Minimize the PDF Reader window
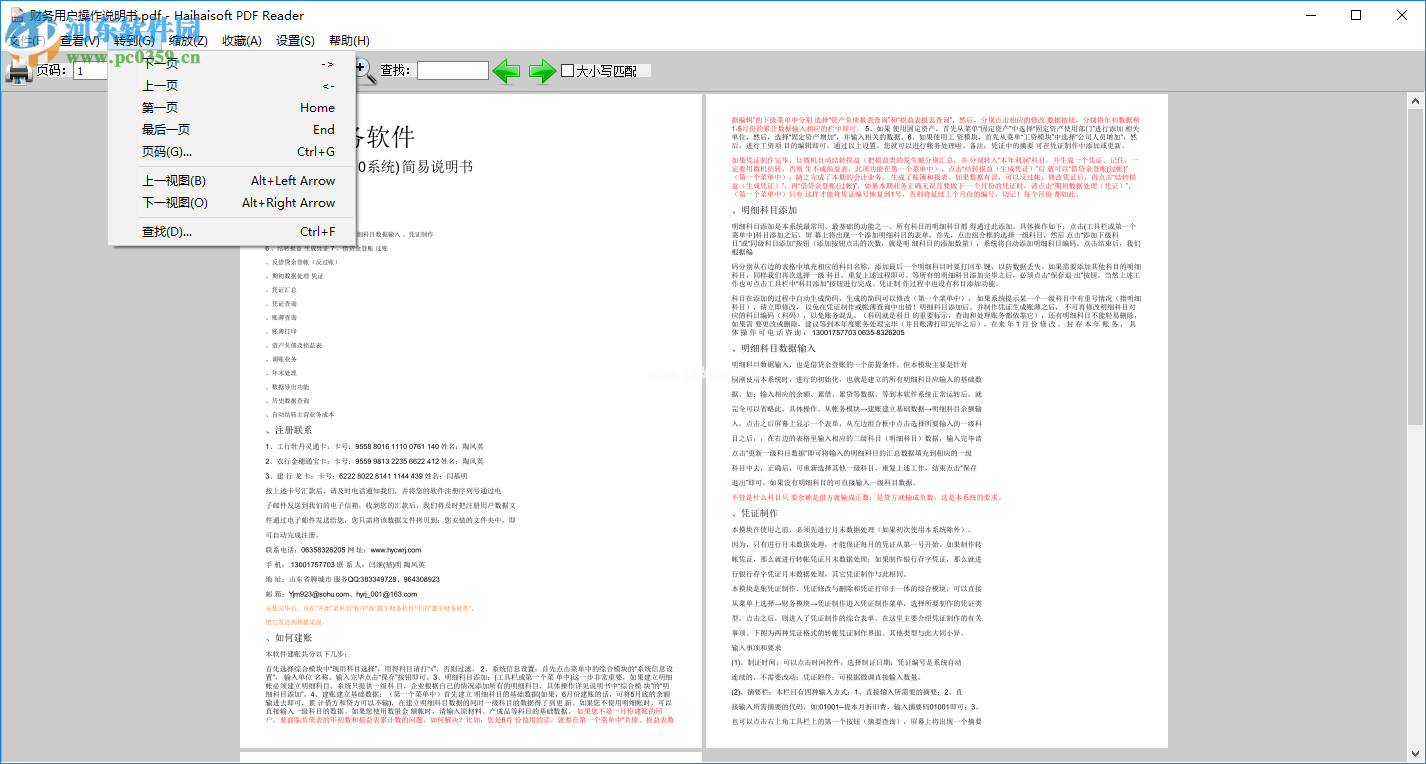The image size is (1426, 764). click(x=1310, y=15)
